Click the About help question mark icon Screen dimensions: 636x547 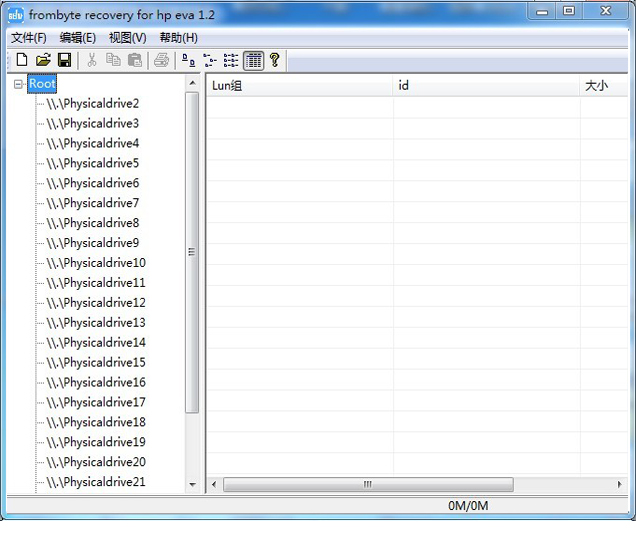(x=275, y=61)
